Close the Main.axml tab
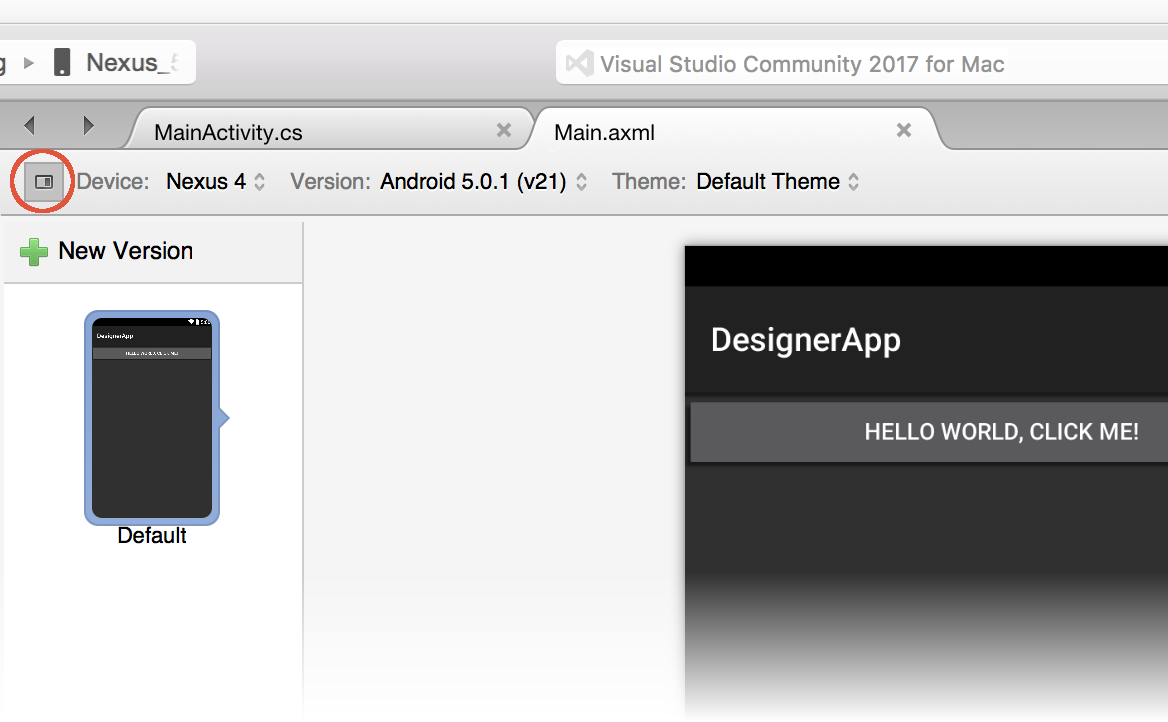Image resolution: width=1168 pixels, height=722 pixels. (x=904, y=130)
